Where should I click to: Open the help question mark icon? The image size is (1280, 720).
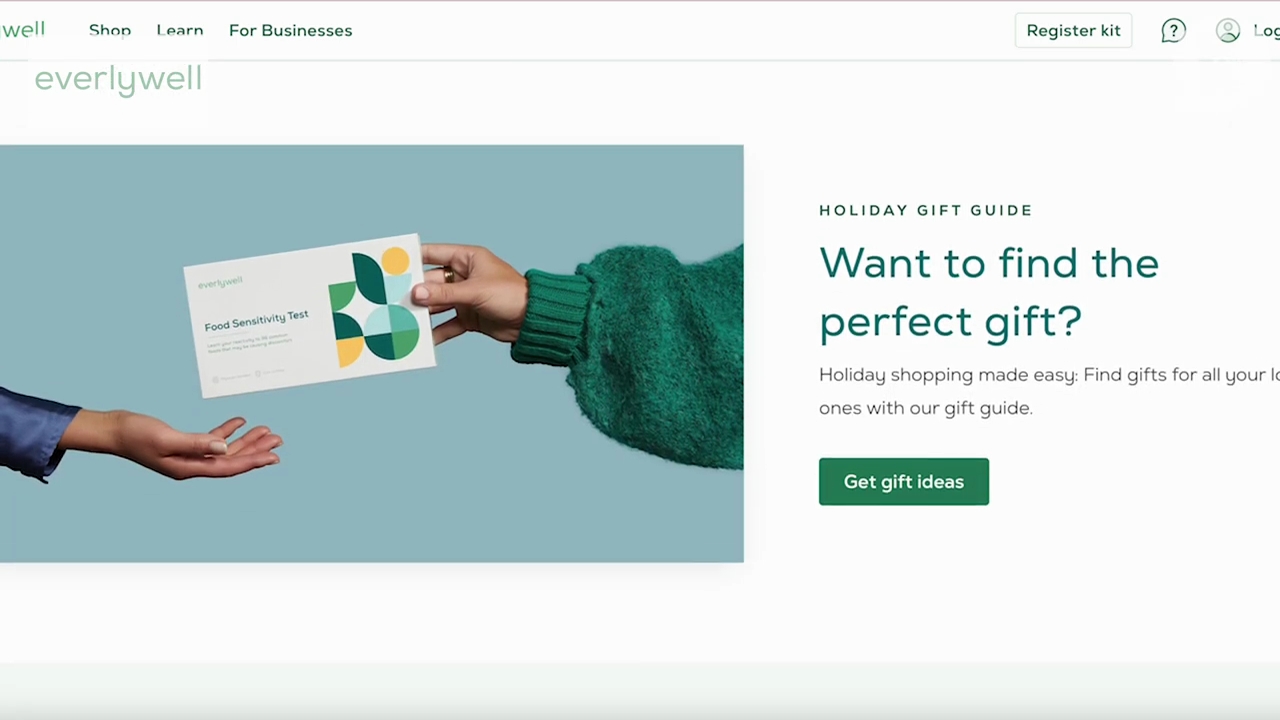click(1173, 31)
